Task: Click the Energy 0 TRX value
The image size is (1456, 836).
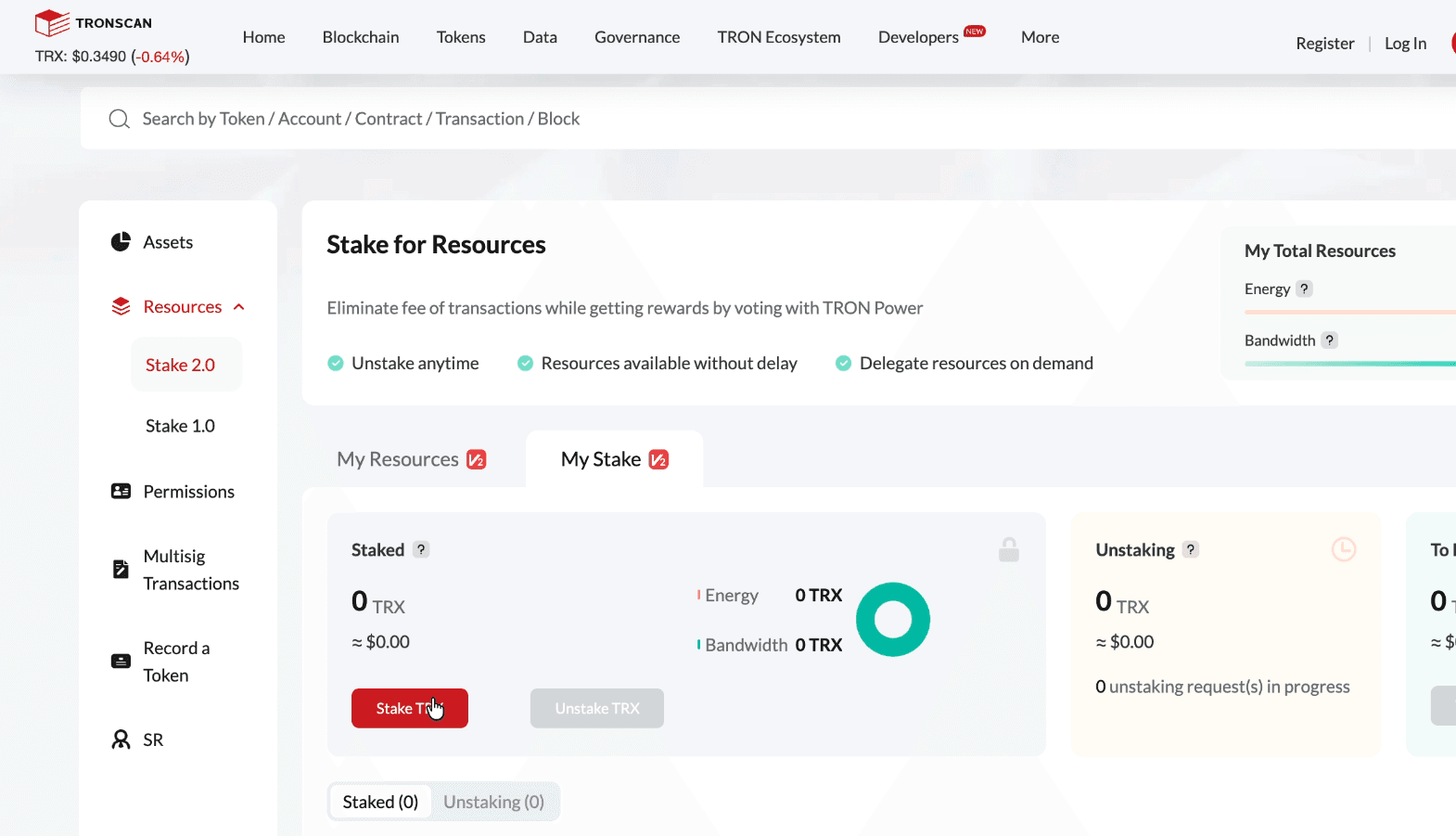Action: pos(819,595)
